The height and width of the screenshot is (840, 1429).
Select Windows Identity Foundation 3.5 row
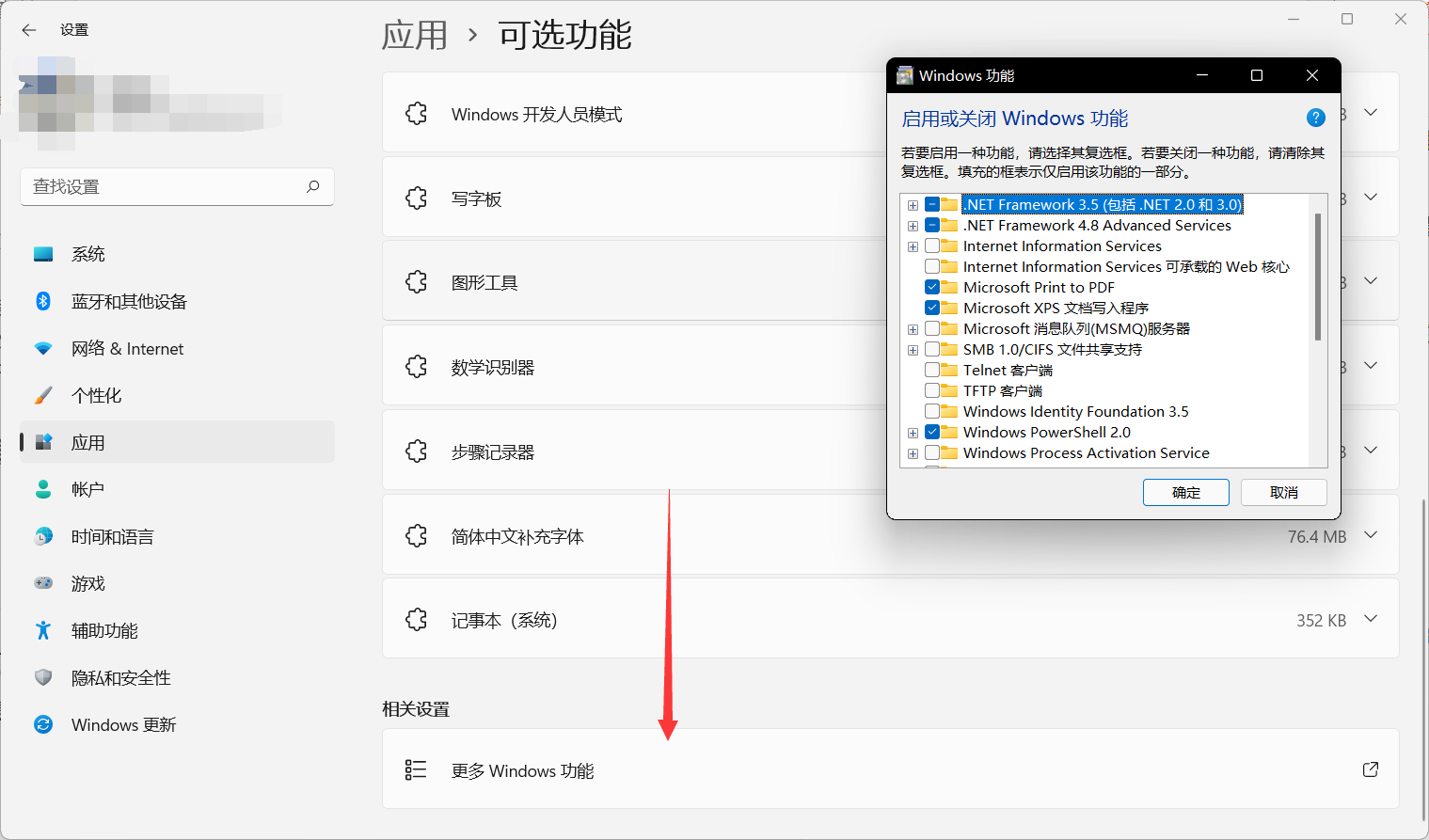(1075, 411)
